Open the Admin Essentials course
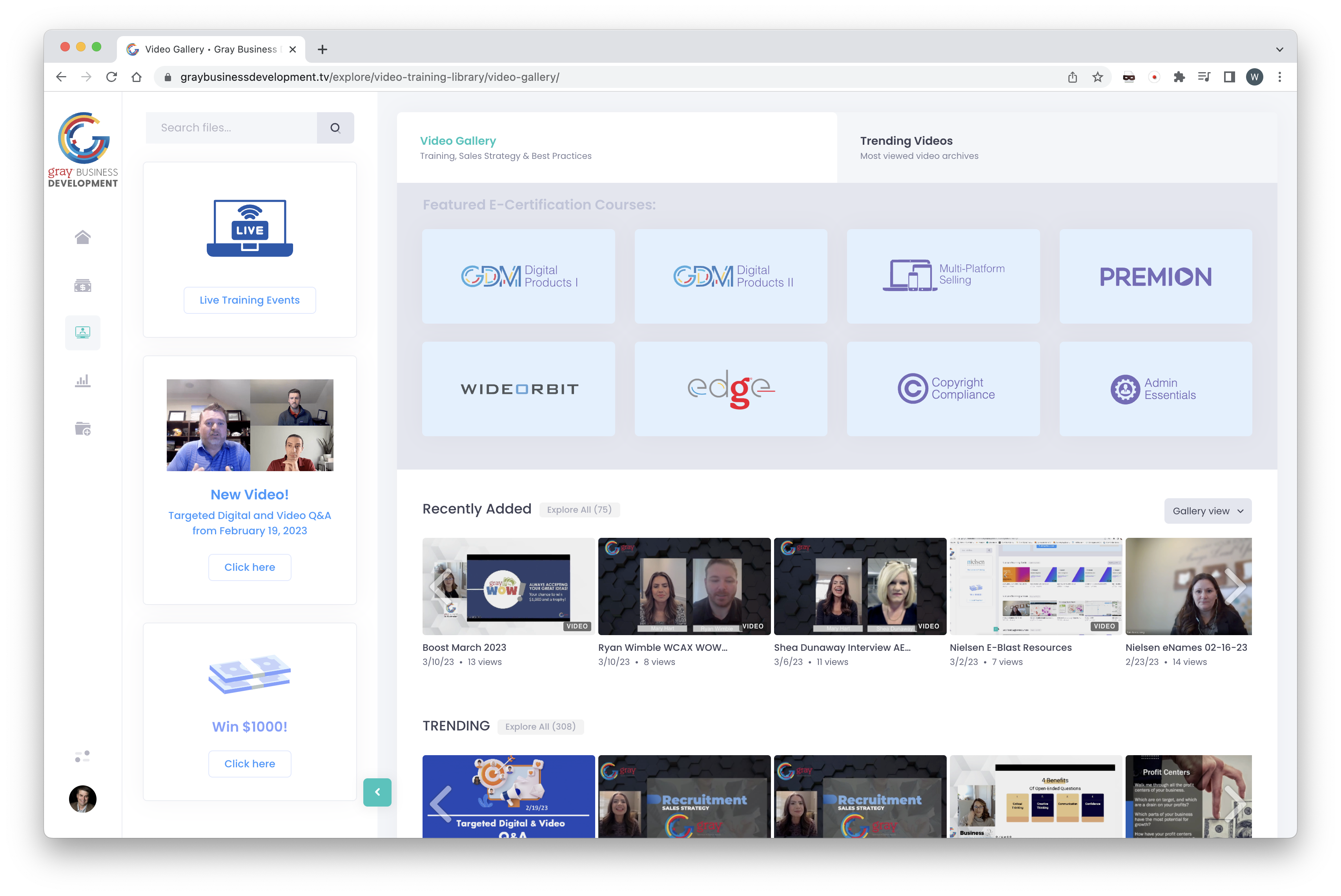This screenshot has height=896, width=1341. click(x=1155, y=389)
